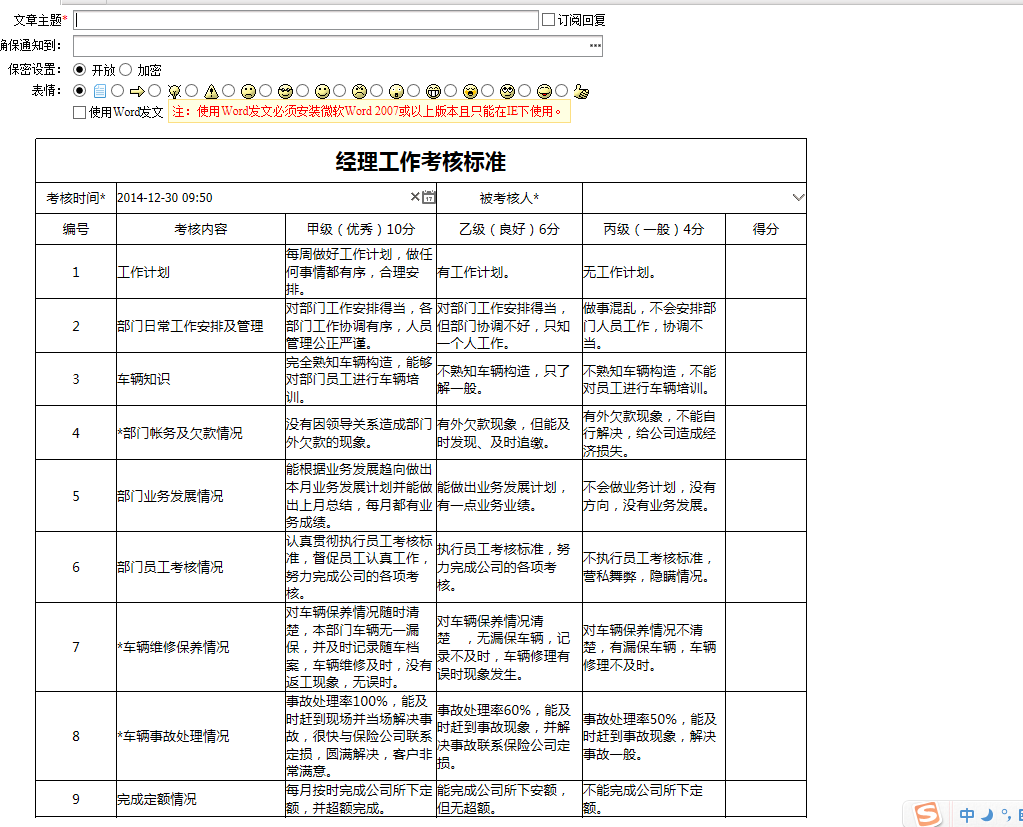Image resolution: width=1023 pixels, height=827 pixels.
Task: Click the 考核时间* label cell
Action: [x=76, y=198]
